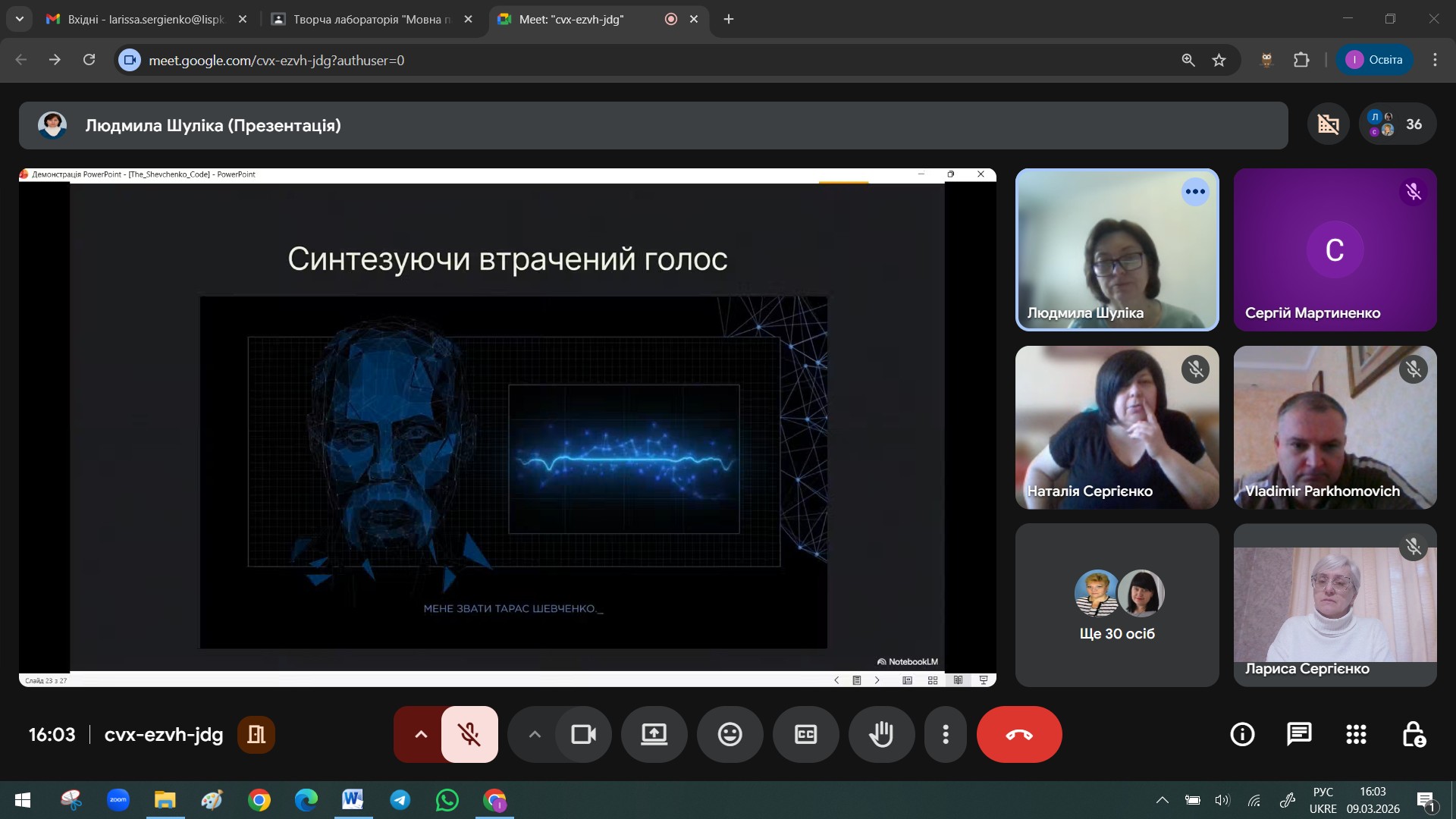Screen dimensions: 1456x819
Task: Click the browser address bar URL
Action: coord(277,60)
